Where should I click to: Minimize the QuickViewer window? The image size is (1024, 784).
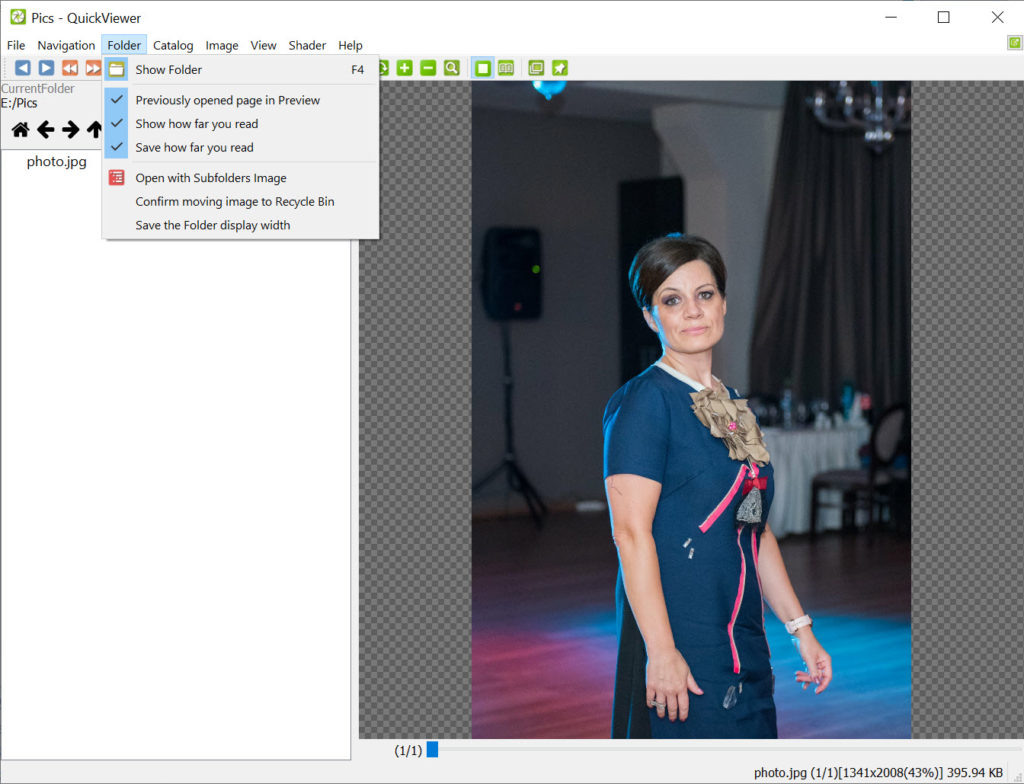(x=891, y=17)
